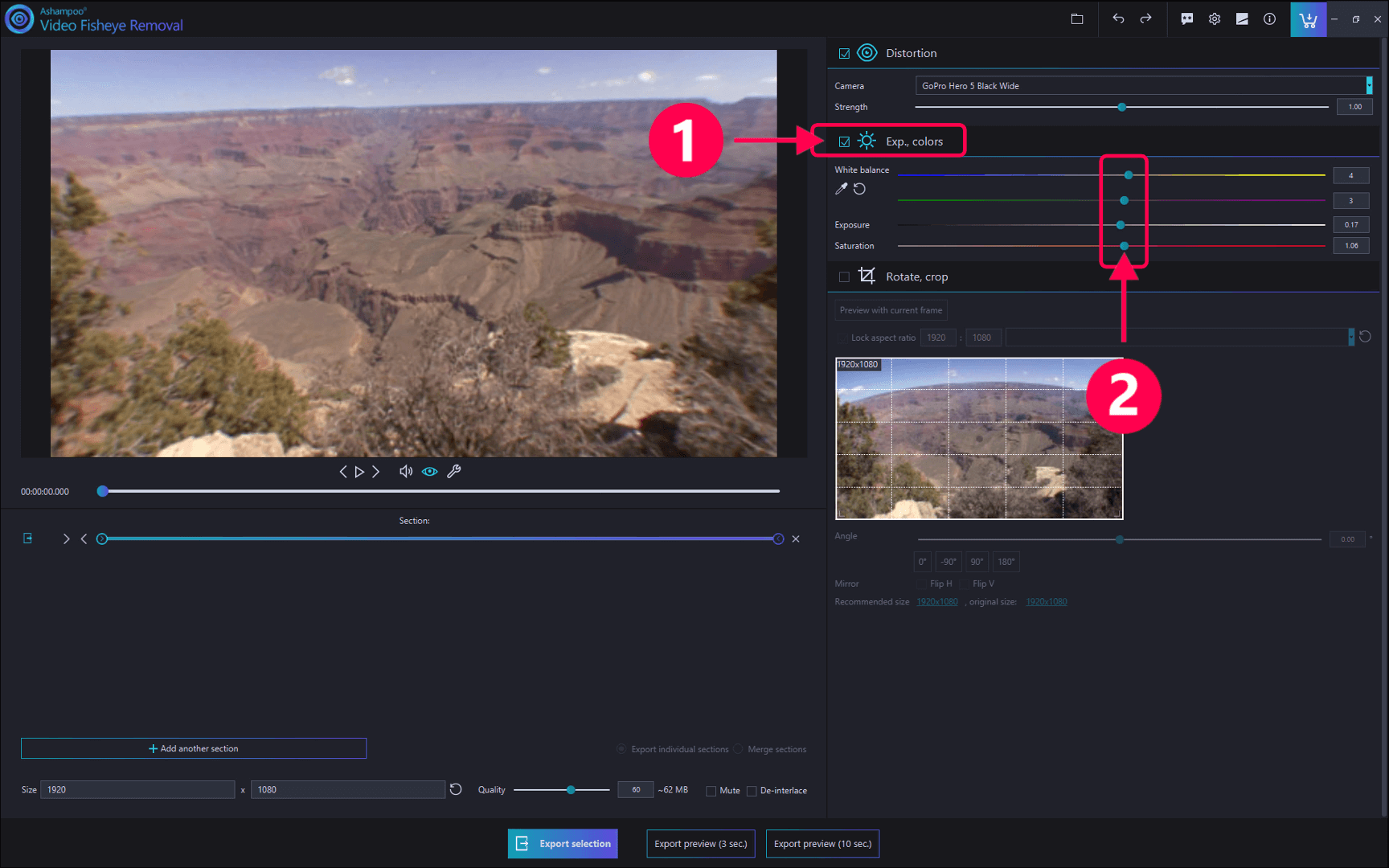Viewport: 1389px width, 868px height.
Task: Open the settings gear icon
Action: 1214,18
